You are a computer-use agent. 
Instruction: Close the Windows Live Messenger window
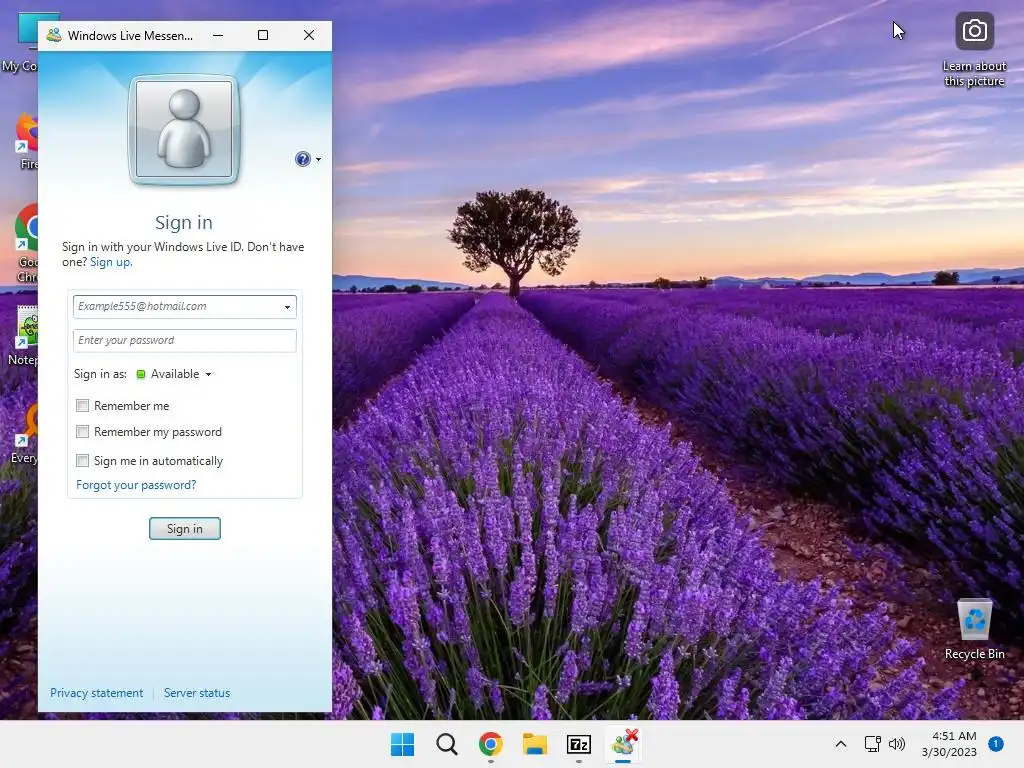pos(309,35)
